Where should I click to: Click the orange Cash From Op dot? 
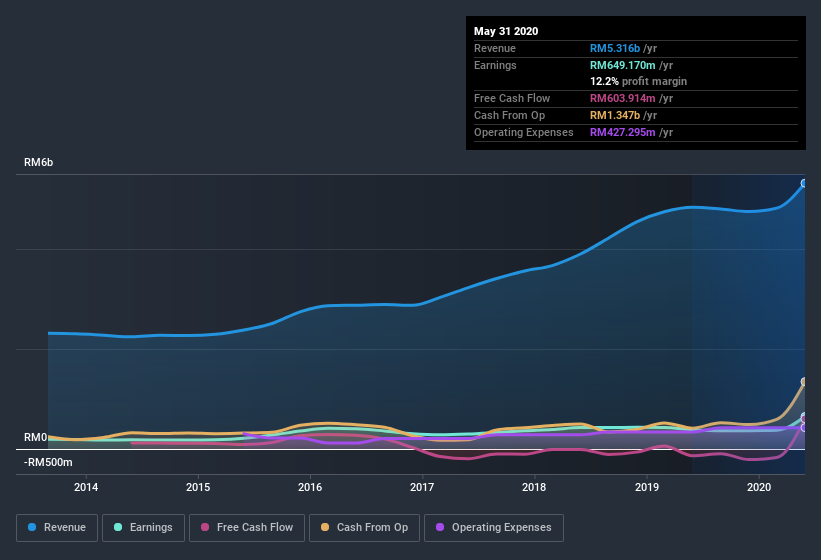pyautogui.click(x=325, y=528)
